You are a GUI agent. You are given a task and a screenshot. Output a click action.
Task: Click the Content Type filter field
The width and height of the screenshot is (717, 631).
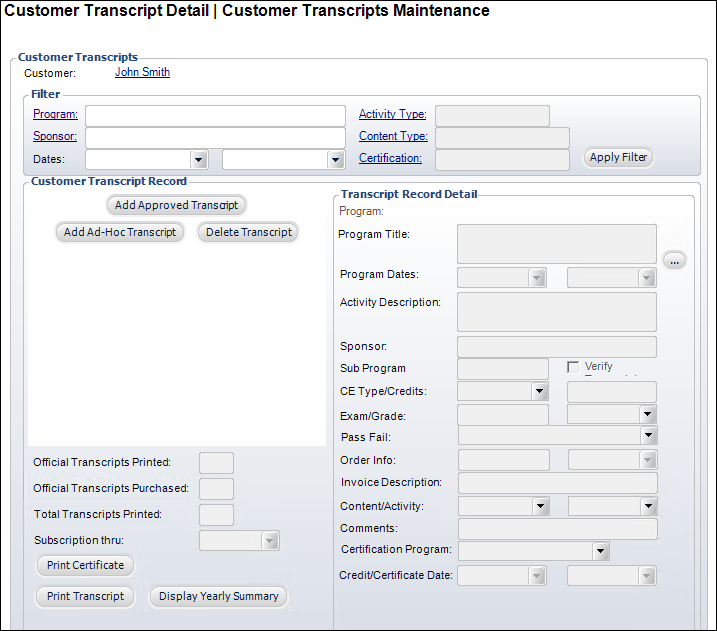(503, 138)
